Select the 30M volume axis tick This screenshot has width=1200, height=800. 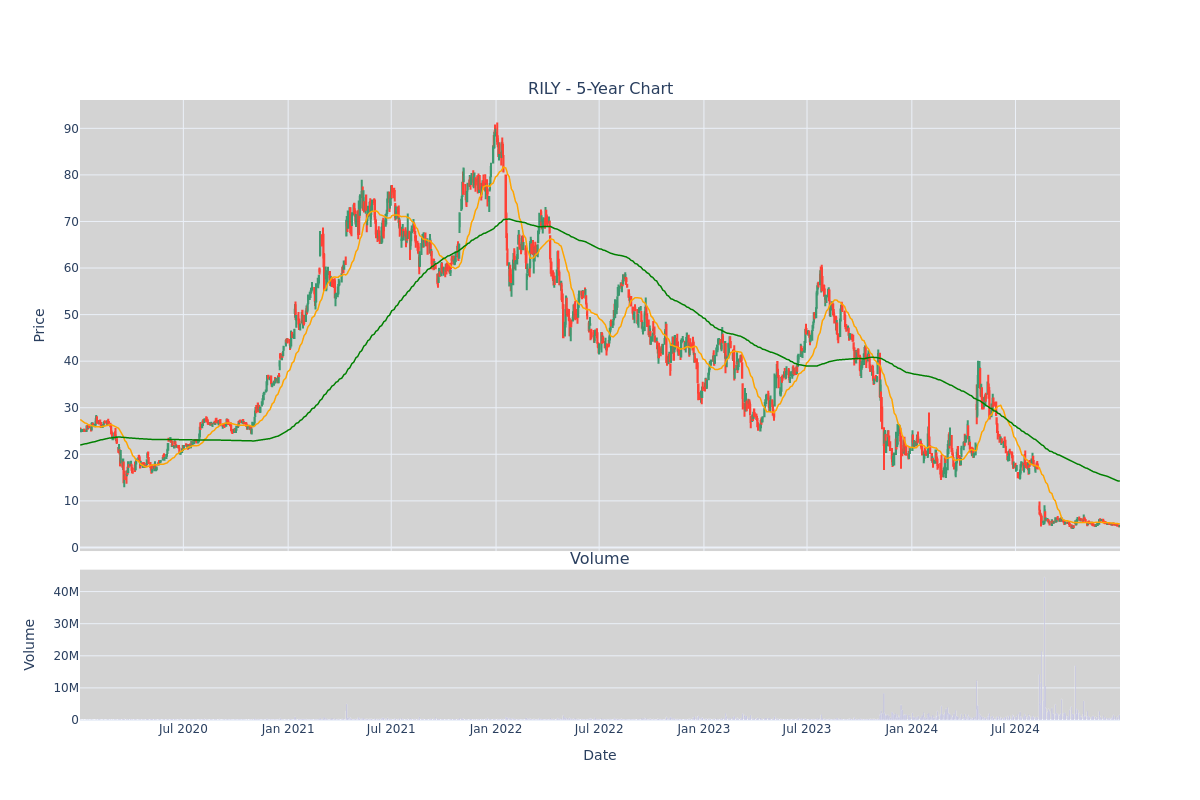pyautogui.click(x=67, y=624)
